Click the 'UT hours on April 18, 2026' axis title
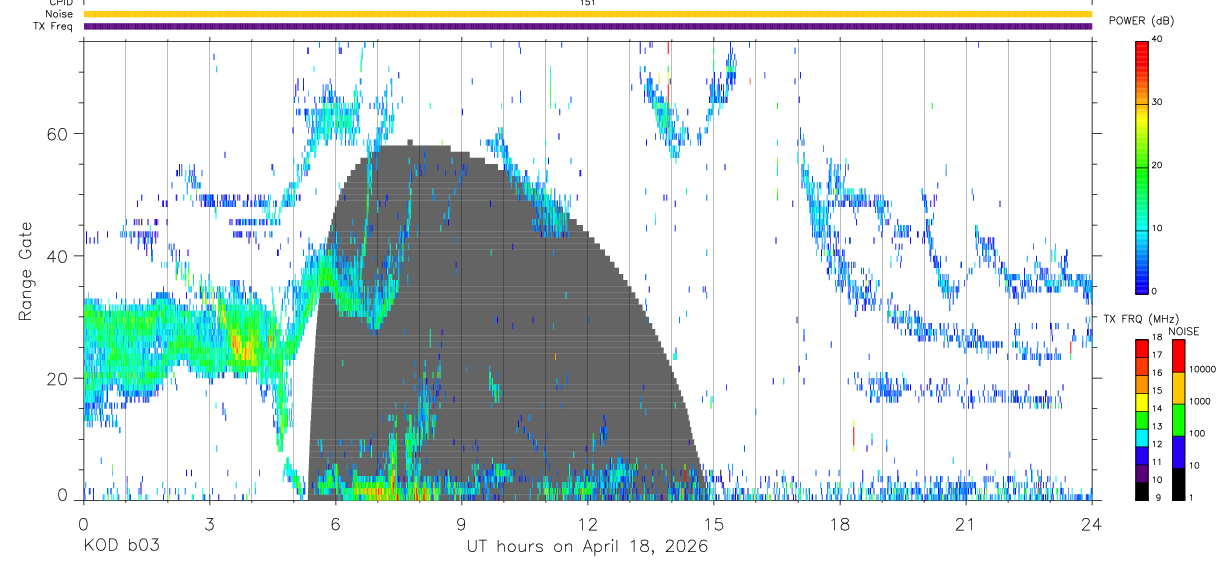The height and width of the screenshot is (567, 1228). (587, 547)
